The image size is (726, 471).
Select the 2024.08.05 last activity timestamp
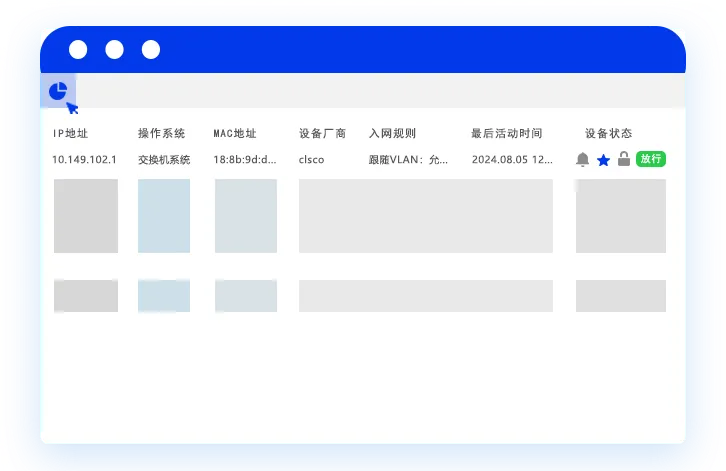pyautogui.click(x=512, y=159)
